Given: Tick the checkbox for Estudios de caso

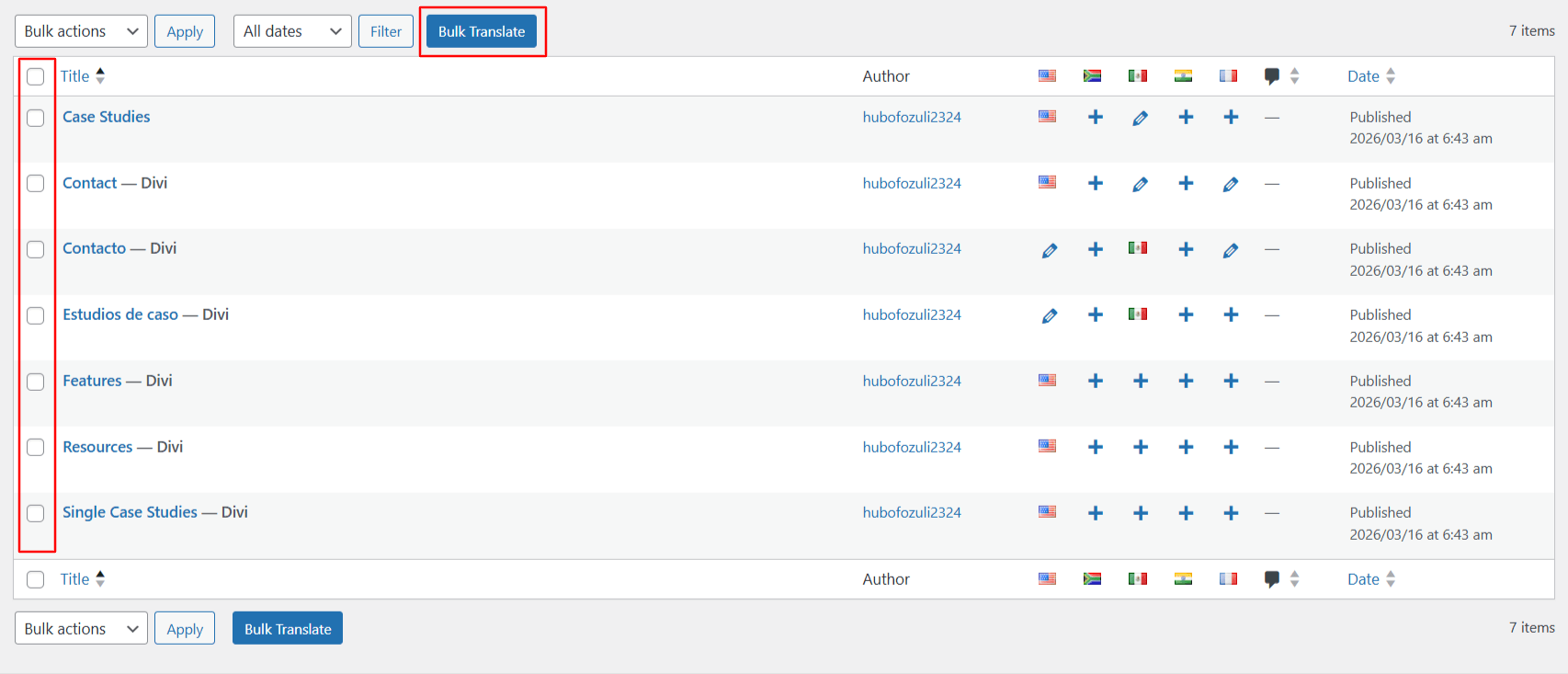Looking at the screenshot, I should point(36,315).
